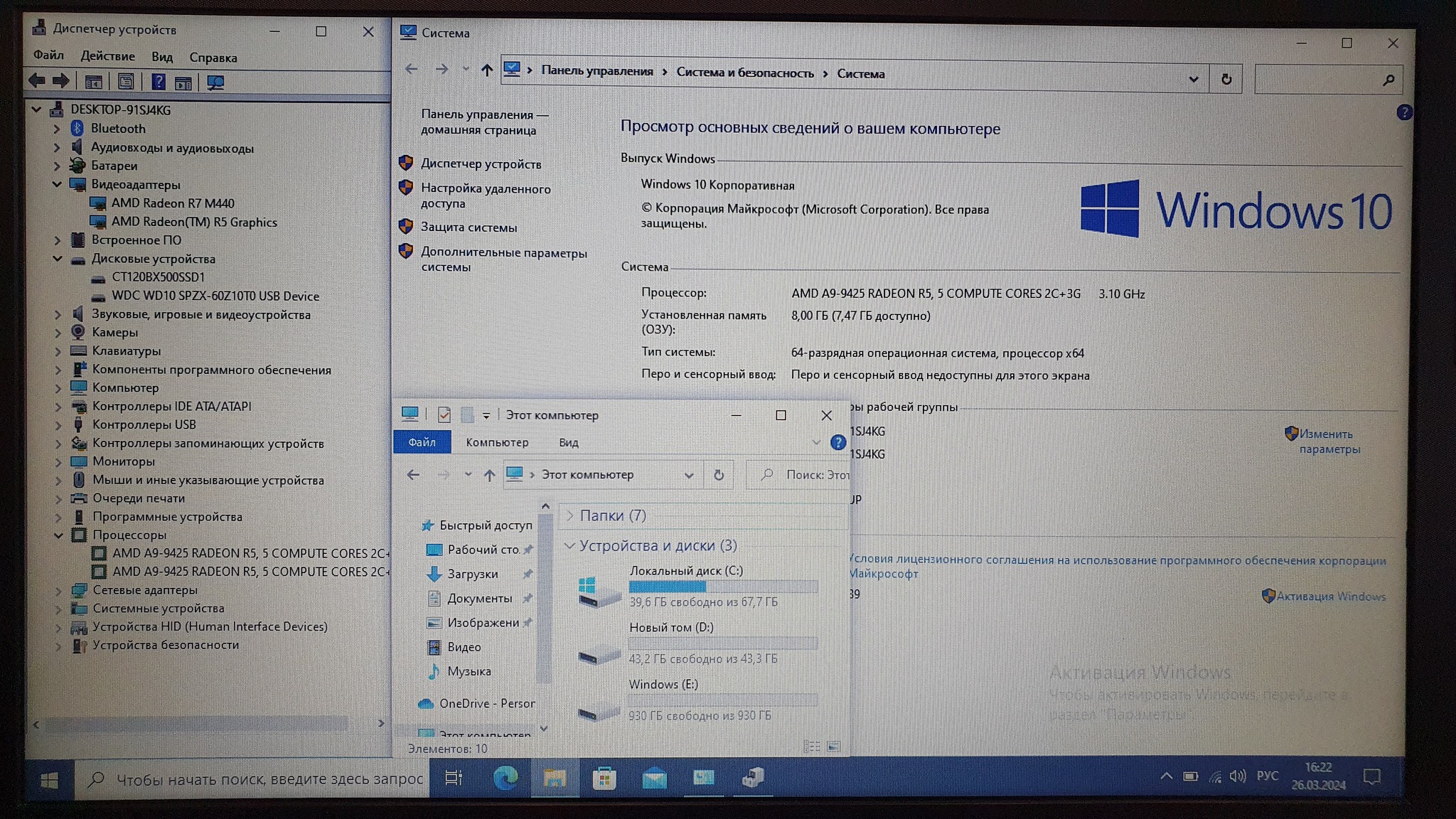
Task: Collapse the Процессоры tree node
Action: [x=58, y=535]
